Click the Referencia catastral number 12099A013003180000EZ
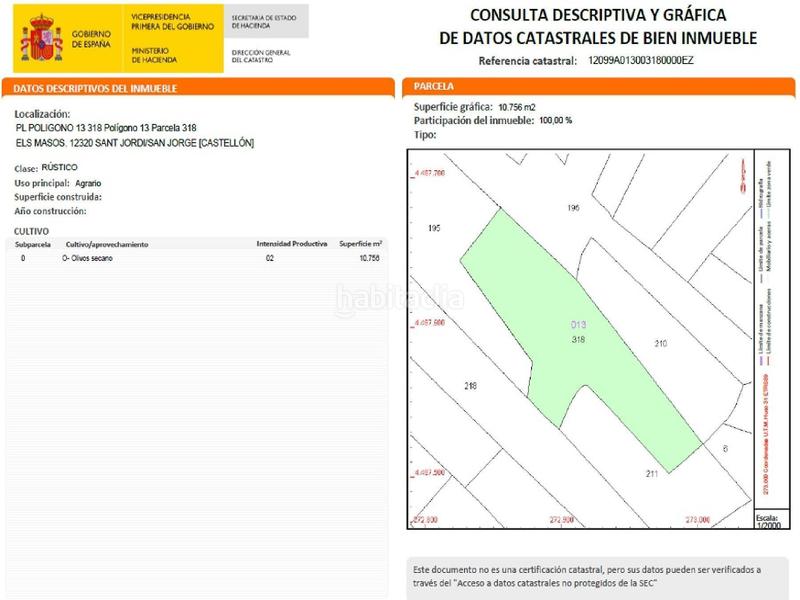The height and width of the screenshot is (600, 800). coord(641,61)
